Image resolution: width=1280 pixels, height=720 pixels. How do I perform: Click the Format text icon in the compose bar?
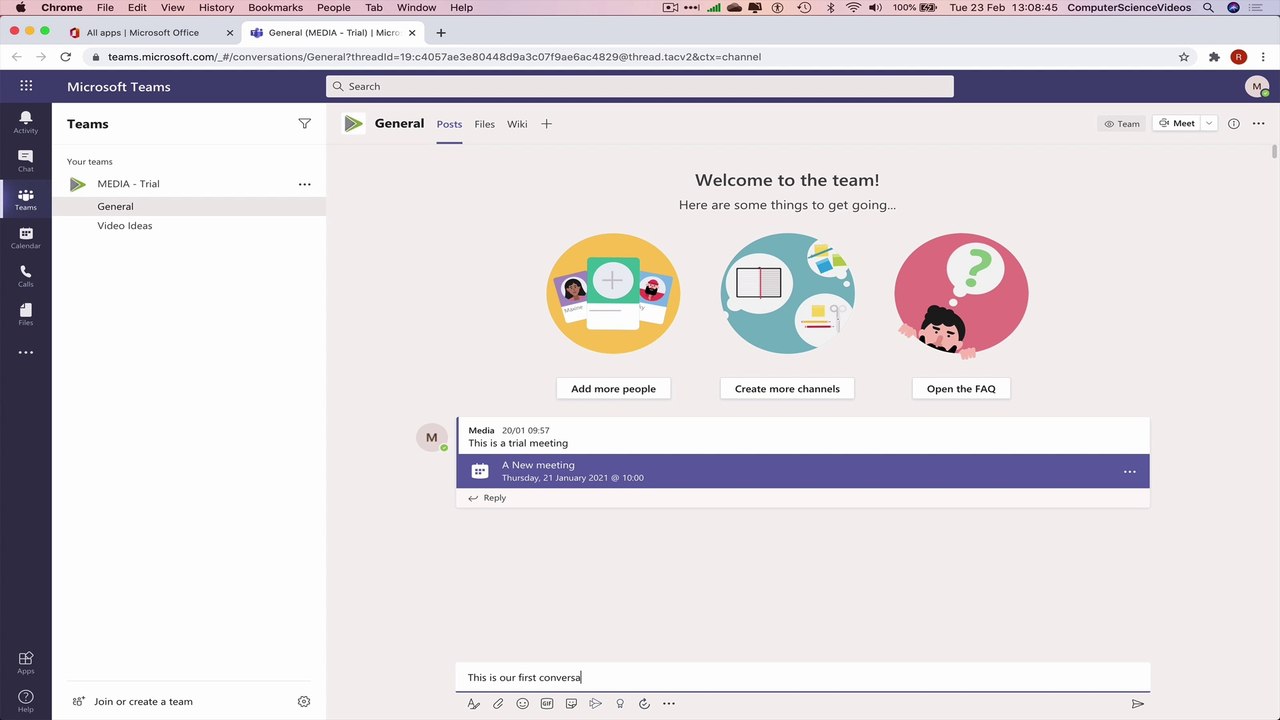[x=474, y=704]
